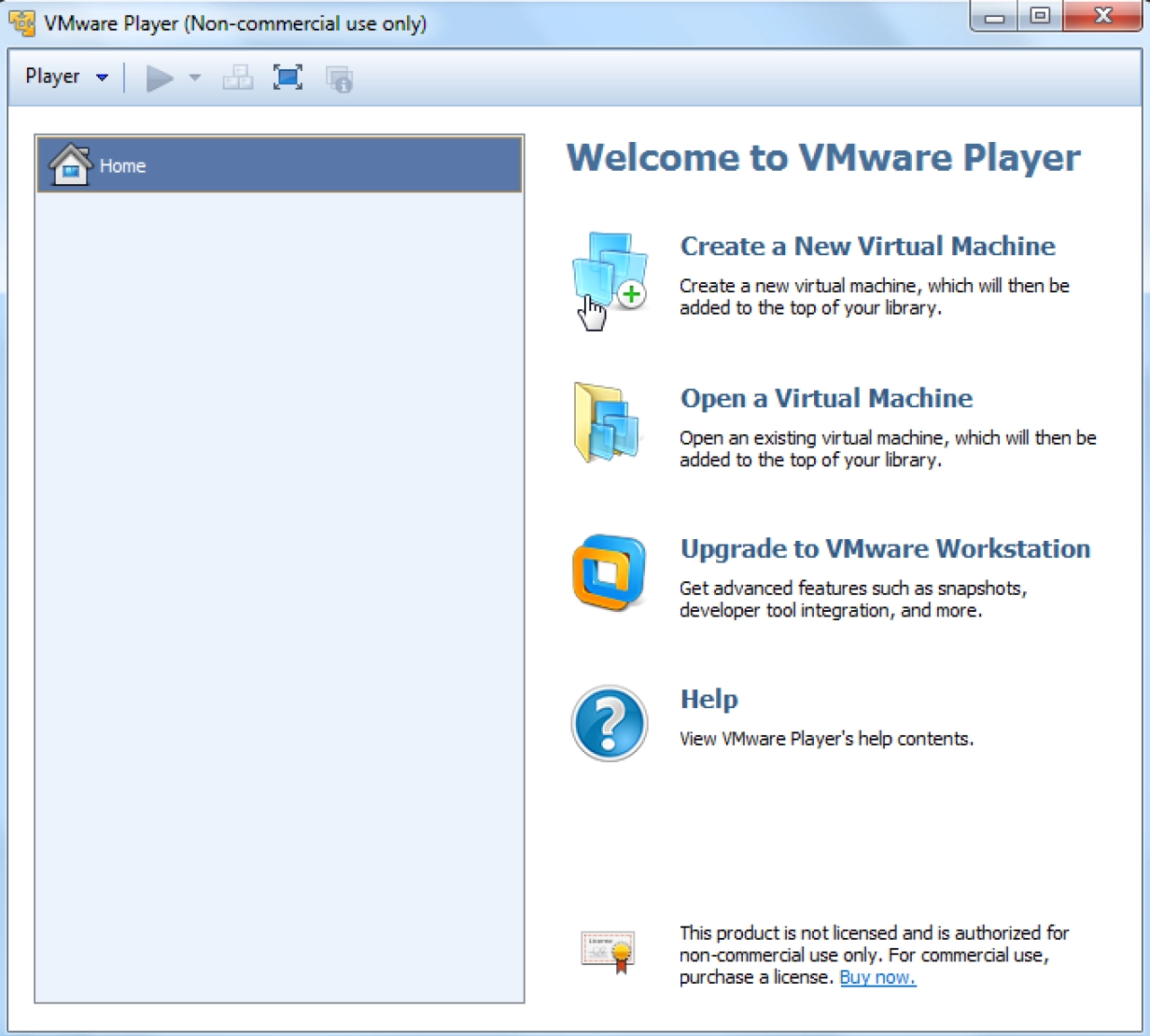
Task: Open the Upgrade to VMware Workstation link
Action: [x=885, y=549]
